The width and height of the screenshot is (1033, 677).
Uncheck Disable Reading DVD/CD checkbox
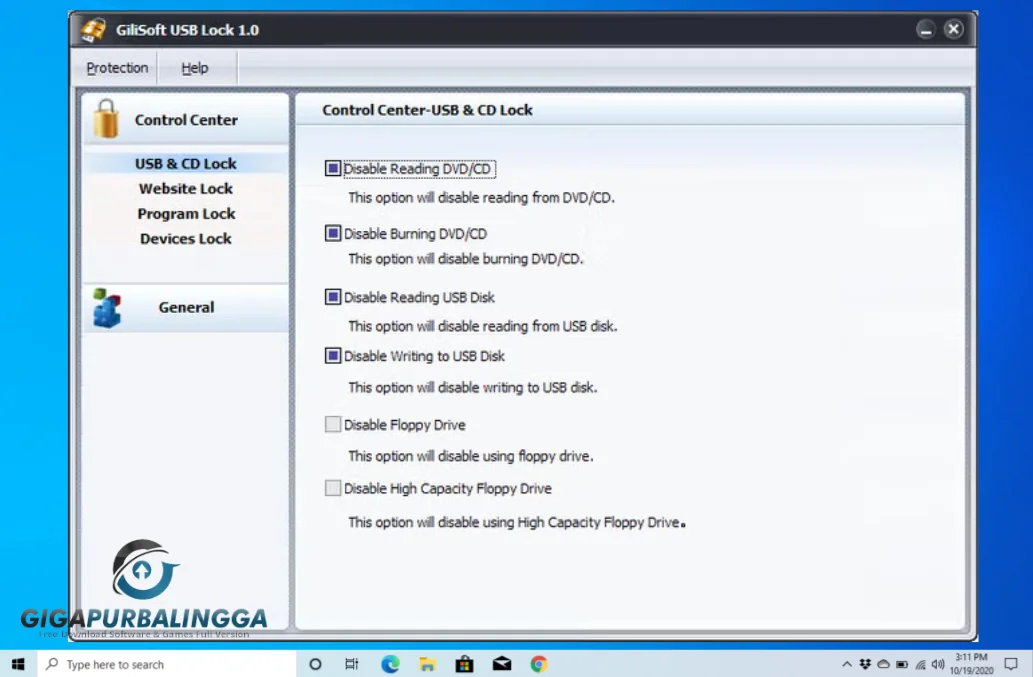333,169
